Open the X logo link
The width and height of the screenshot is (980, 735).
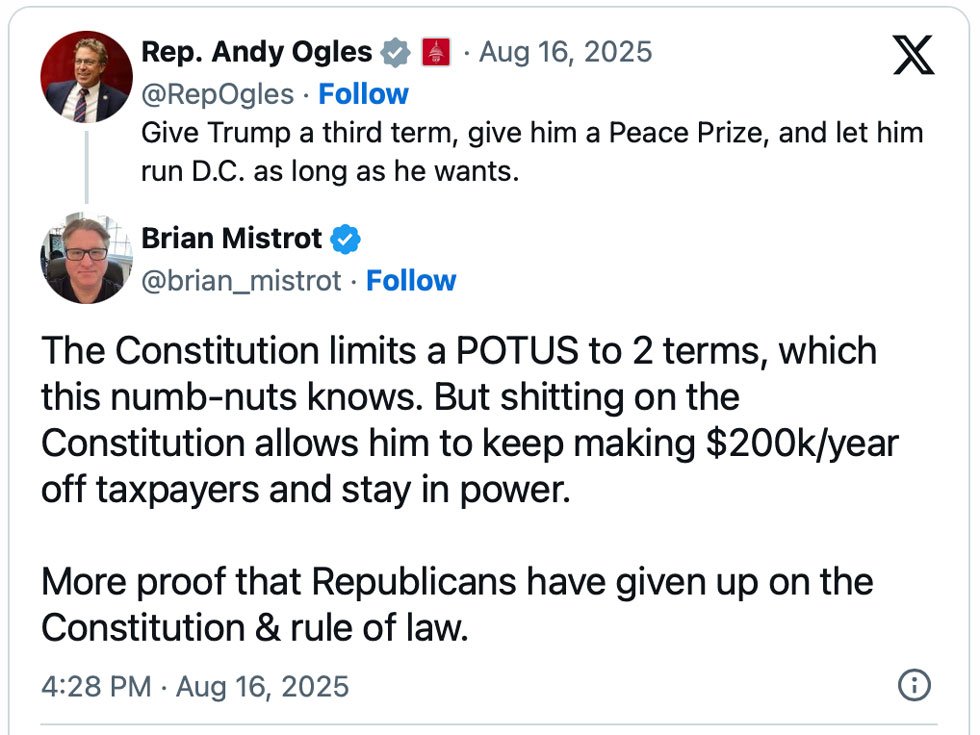click(x=913, y=55)
